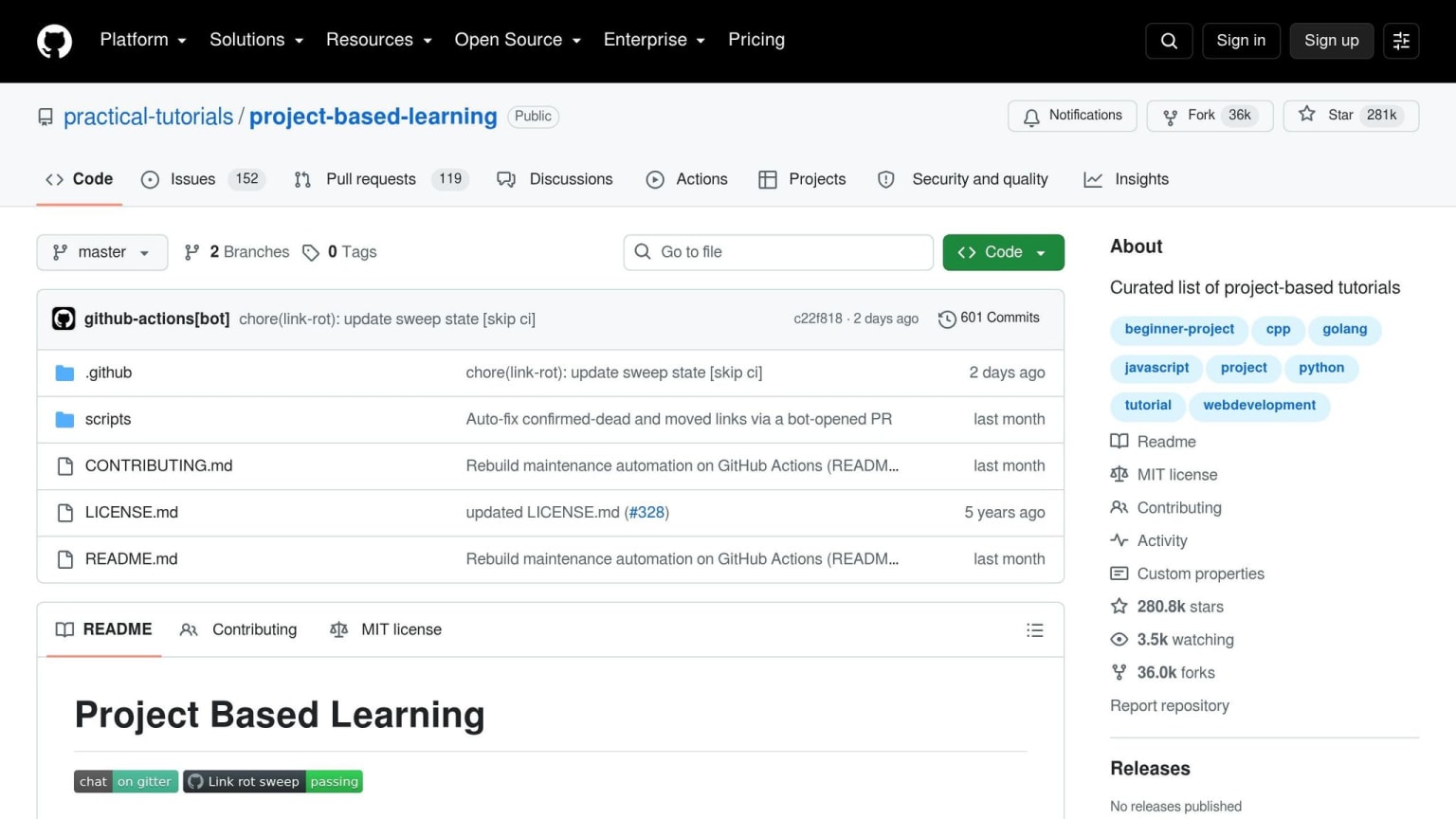Click the .github folder icon

(64, 373)
